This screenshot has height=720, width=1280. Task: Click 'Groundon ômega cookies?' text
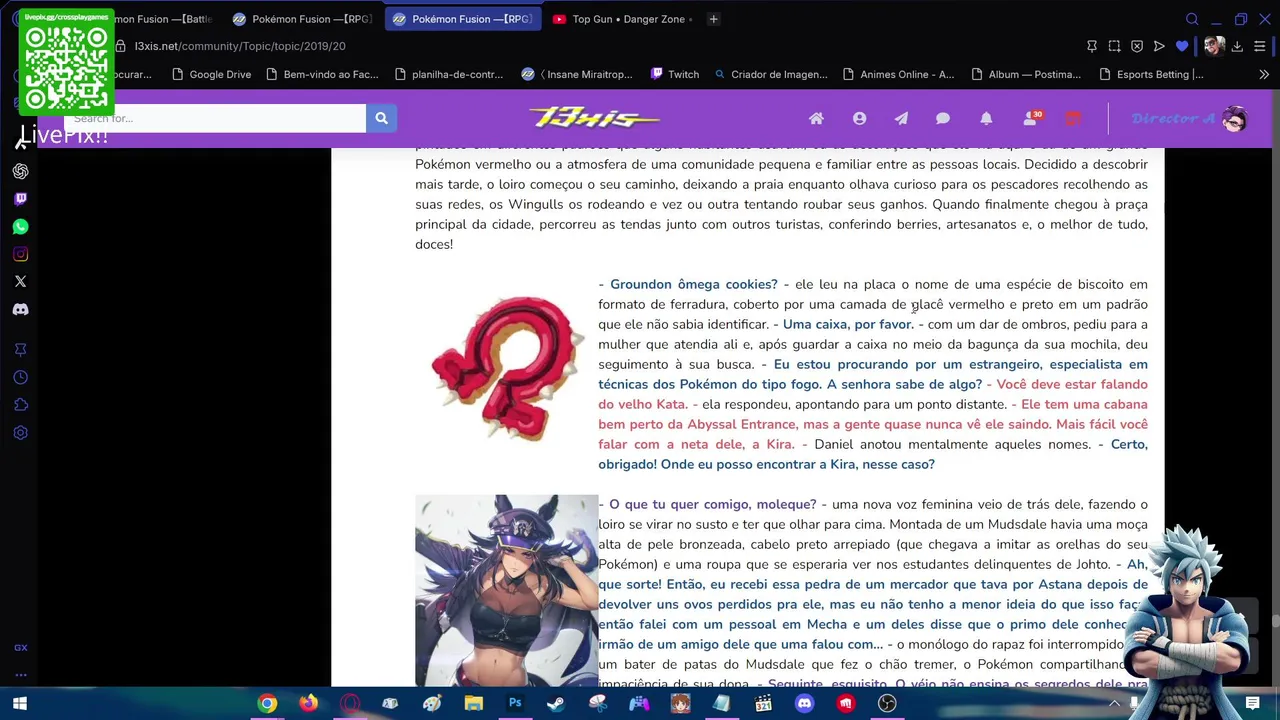tap(693, 284)
